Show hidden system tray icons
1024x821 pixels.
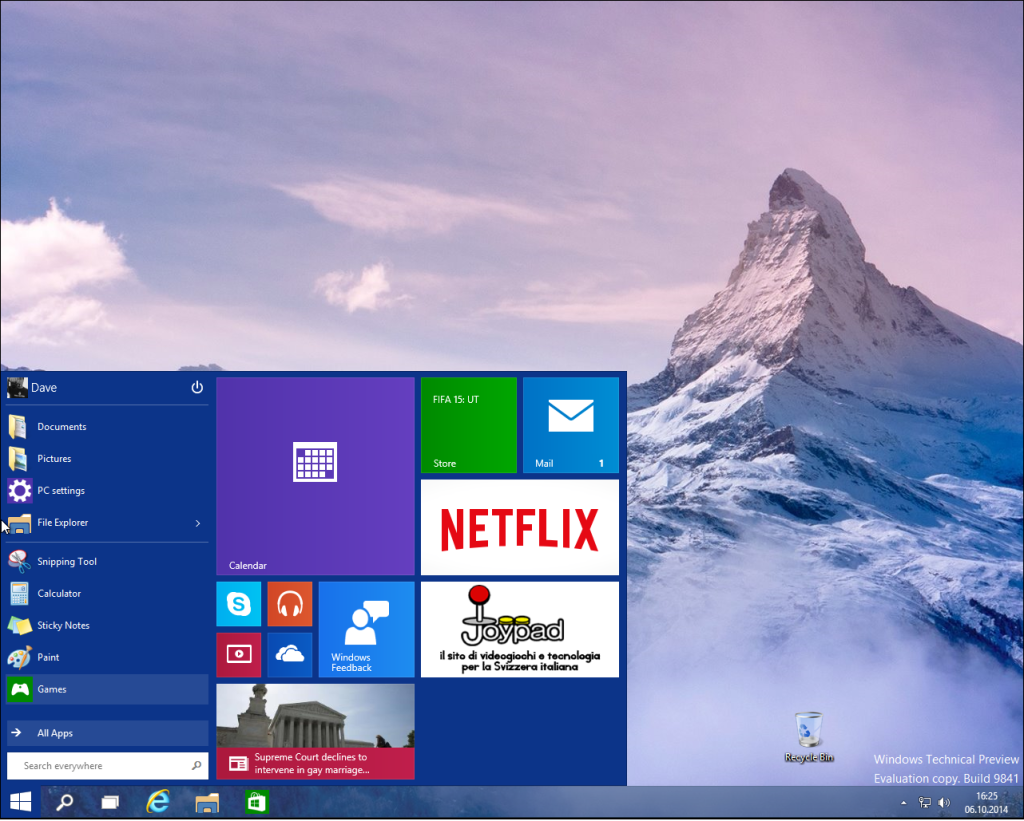[x=904, y=803]
